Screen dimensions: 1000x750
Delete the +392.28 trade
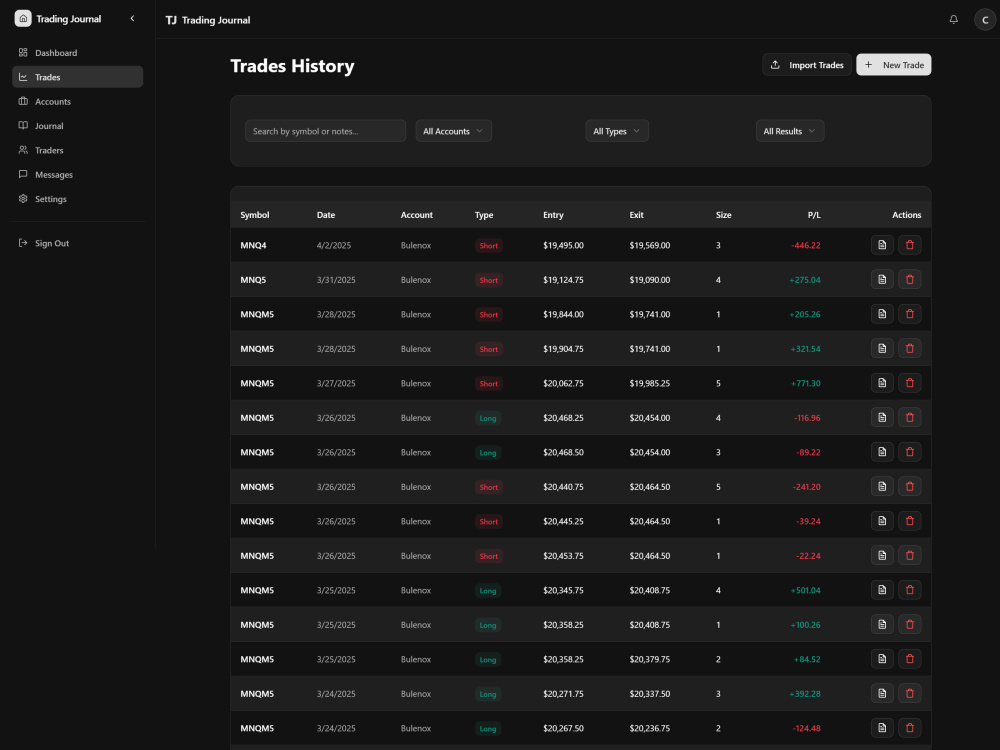[909, 693]
